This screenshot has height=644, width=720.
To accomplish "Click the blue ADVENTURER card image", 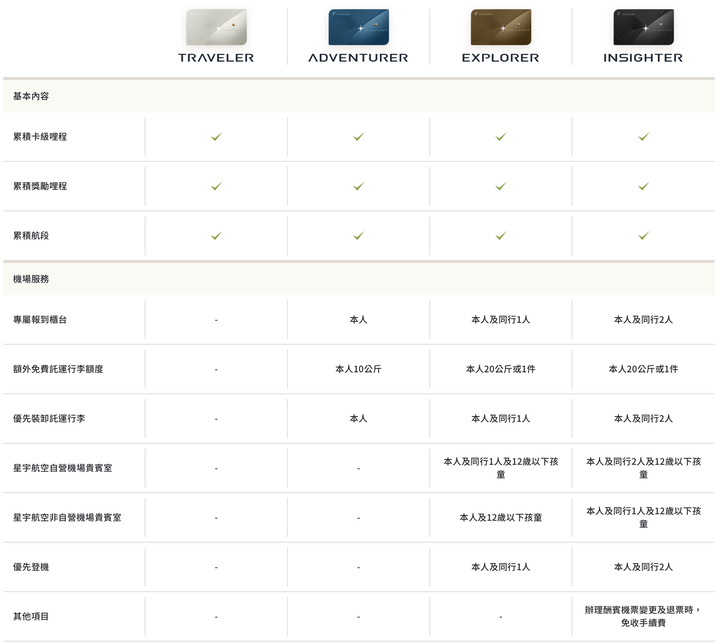I will tap(359, 27).
